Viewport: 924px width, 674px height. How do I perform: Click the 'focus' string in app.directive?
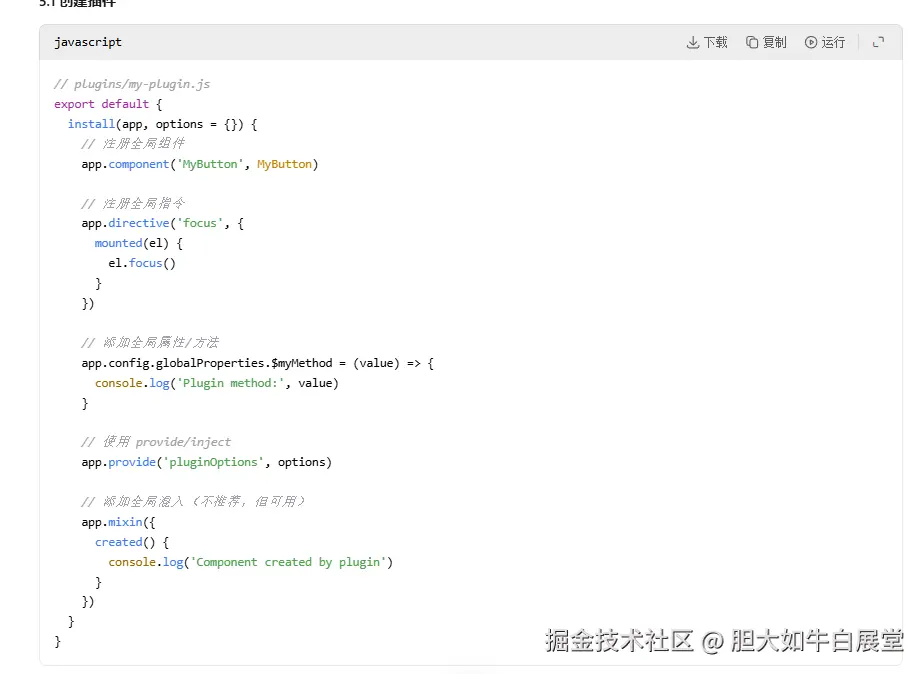pyautogui.click(x=202, y=223)
